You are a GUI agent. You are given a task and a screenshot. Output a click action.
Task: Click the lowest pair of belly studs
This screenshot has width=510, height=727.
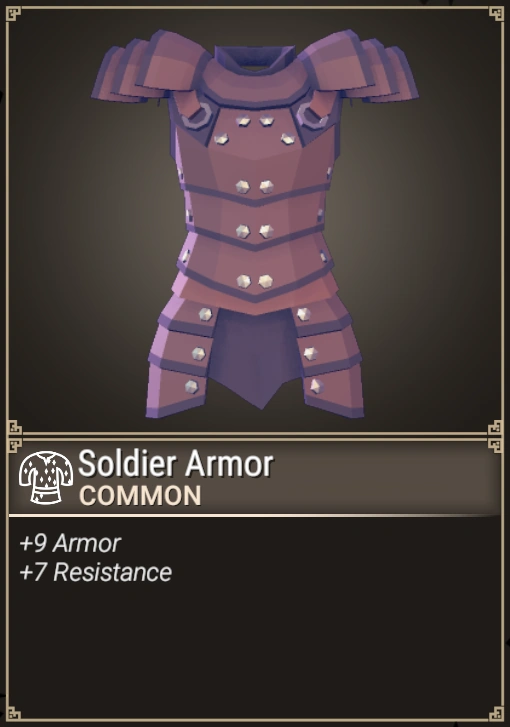255,281
